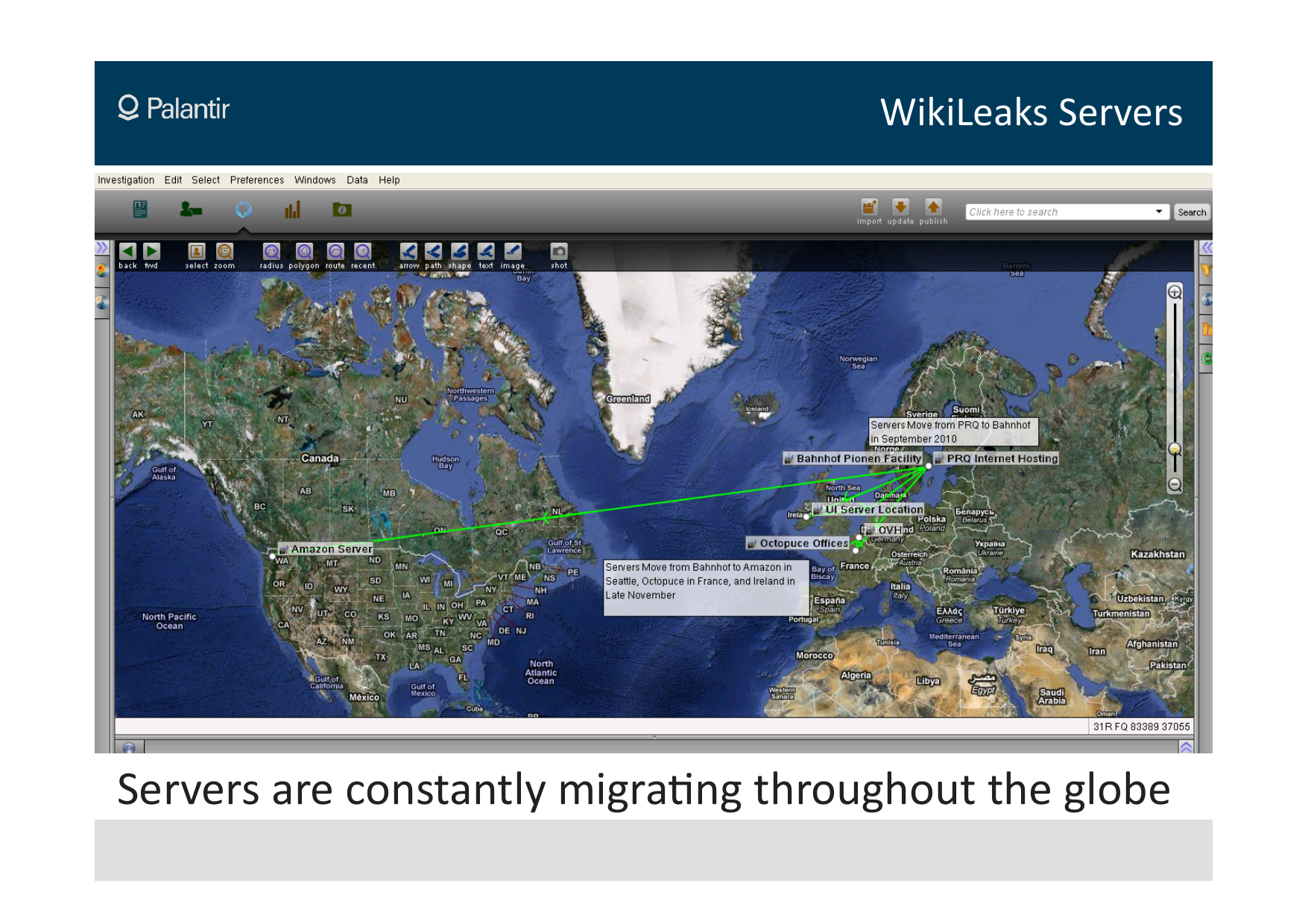Expand the search field dropdown arrow
The height and width of the screenshot is (924, 1308).
click(1159, 212)
